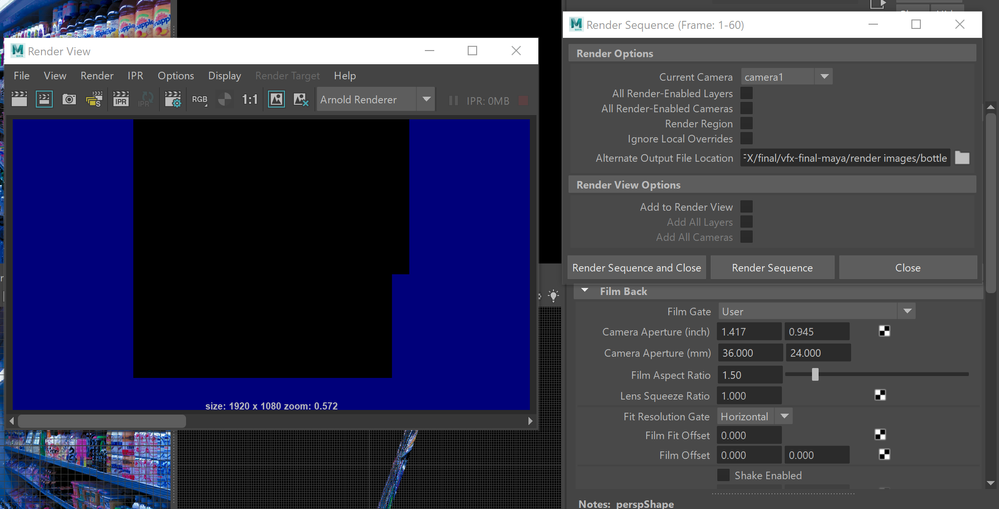
Task: Click the Remove Image icon
Action: 301,100
